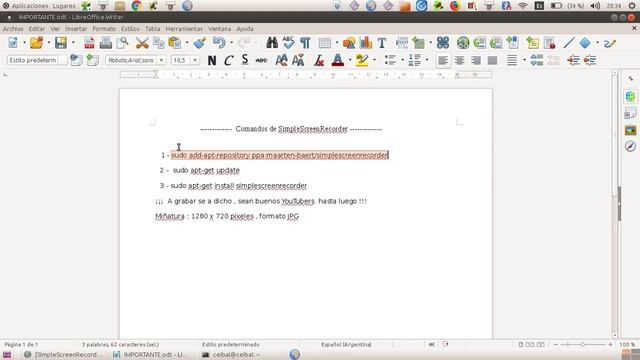
Task: Click the New document icon
Action: click(13, 42)
